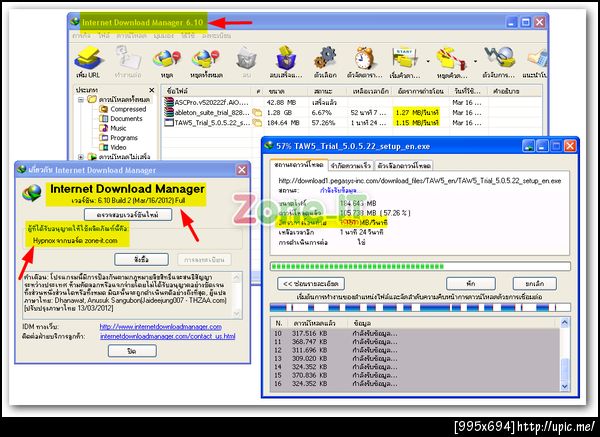Click the blue connection segments bar
The width and height of the screenshot is (600, 437).
pos(420,307)
